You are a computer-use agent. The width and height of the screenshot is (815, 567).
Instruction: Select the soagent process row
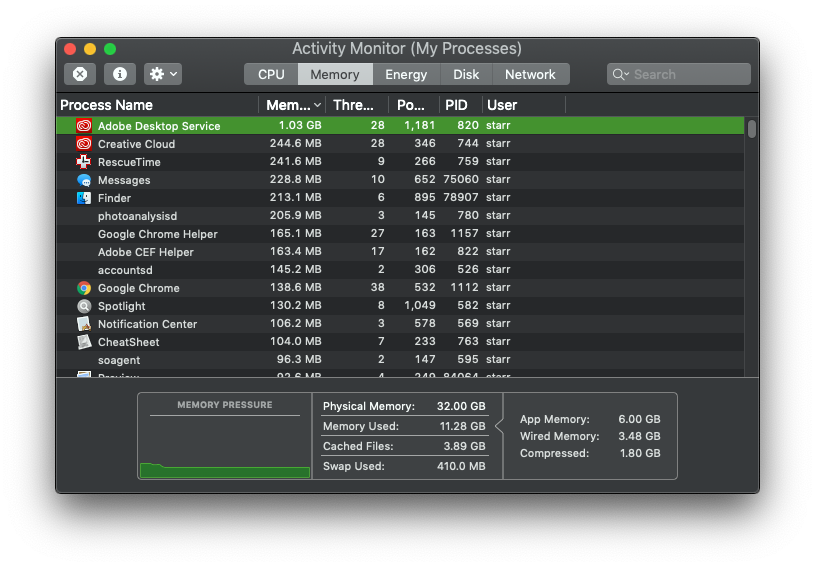coord(400,360)
